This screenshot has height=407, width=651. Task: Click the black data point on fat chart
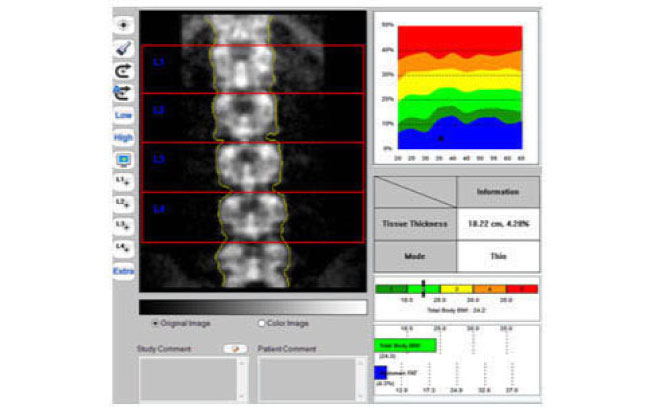441,139
